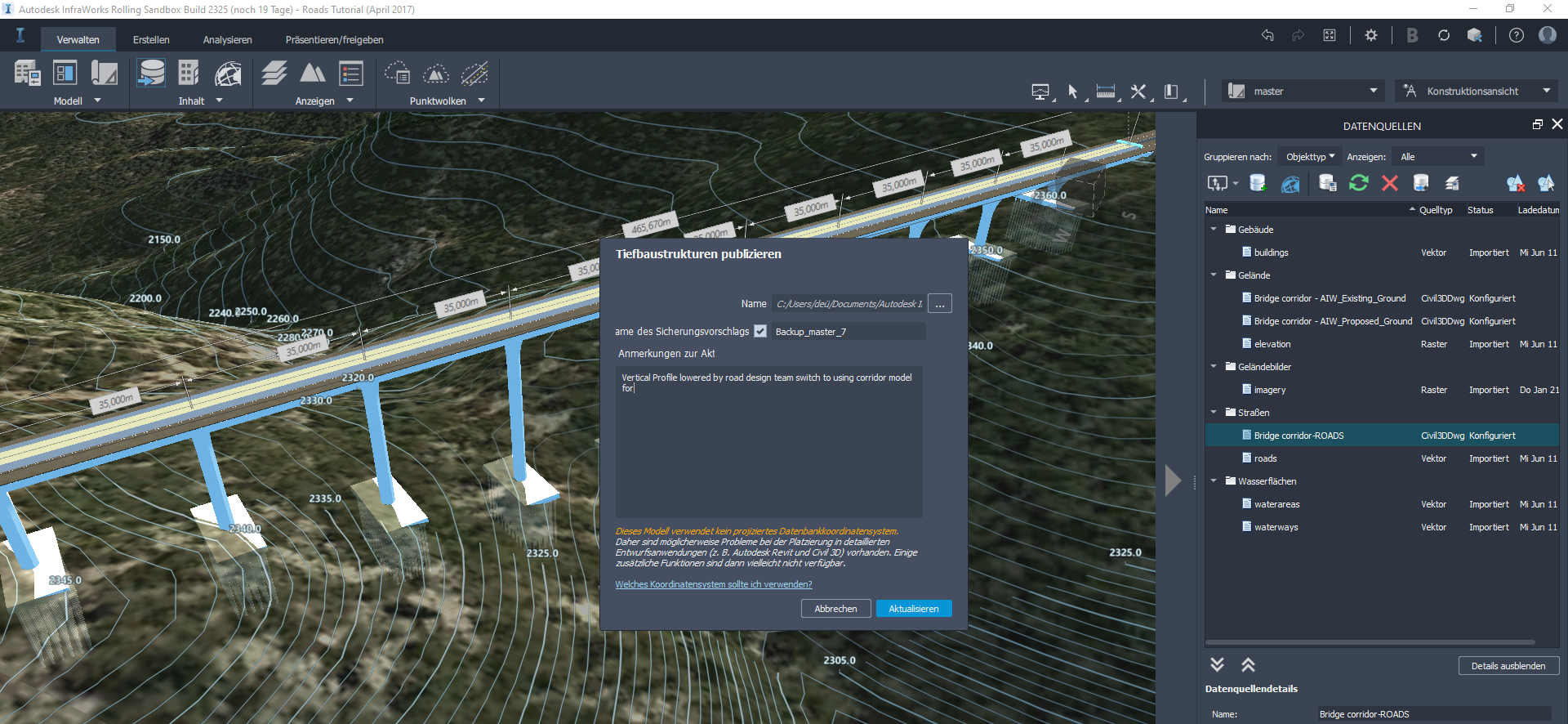Open the Model Builder building icon
1568x724 pixels.
click(x=27, y=74)
